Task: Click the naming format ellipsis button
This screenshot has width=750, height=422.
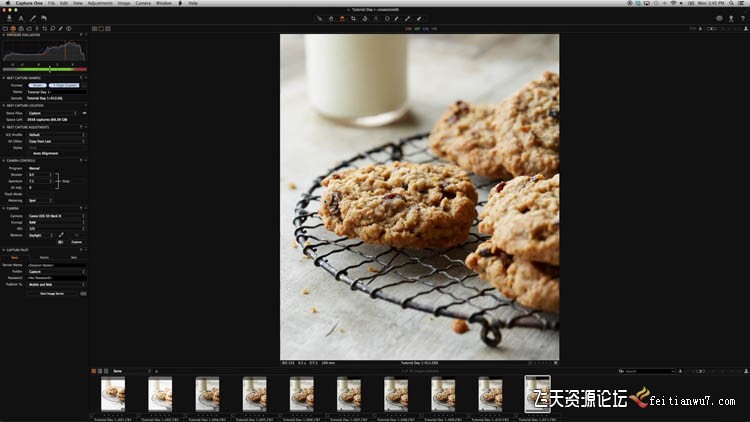Action: coord(84,85)
